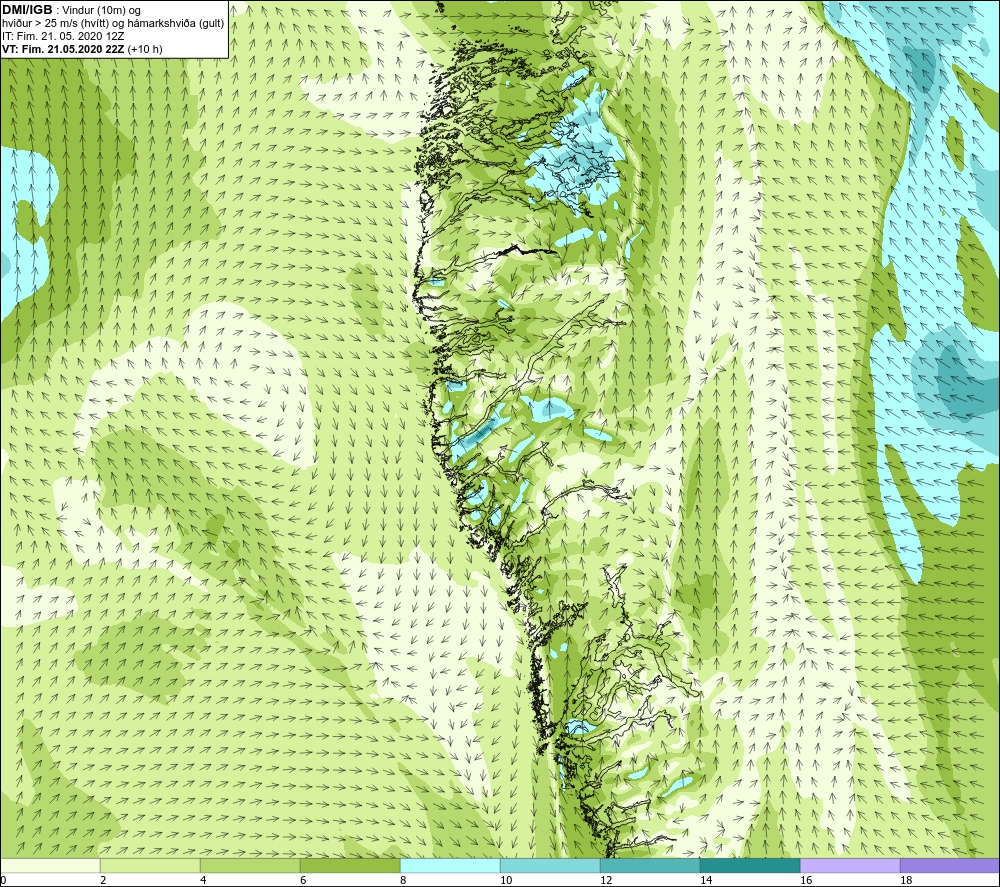The image size is (1000, 887).
Task: Click the legend scale label "0"
Action: click(x=3, y=880)
